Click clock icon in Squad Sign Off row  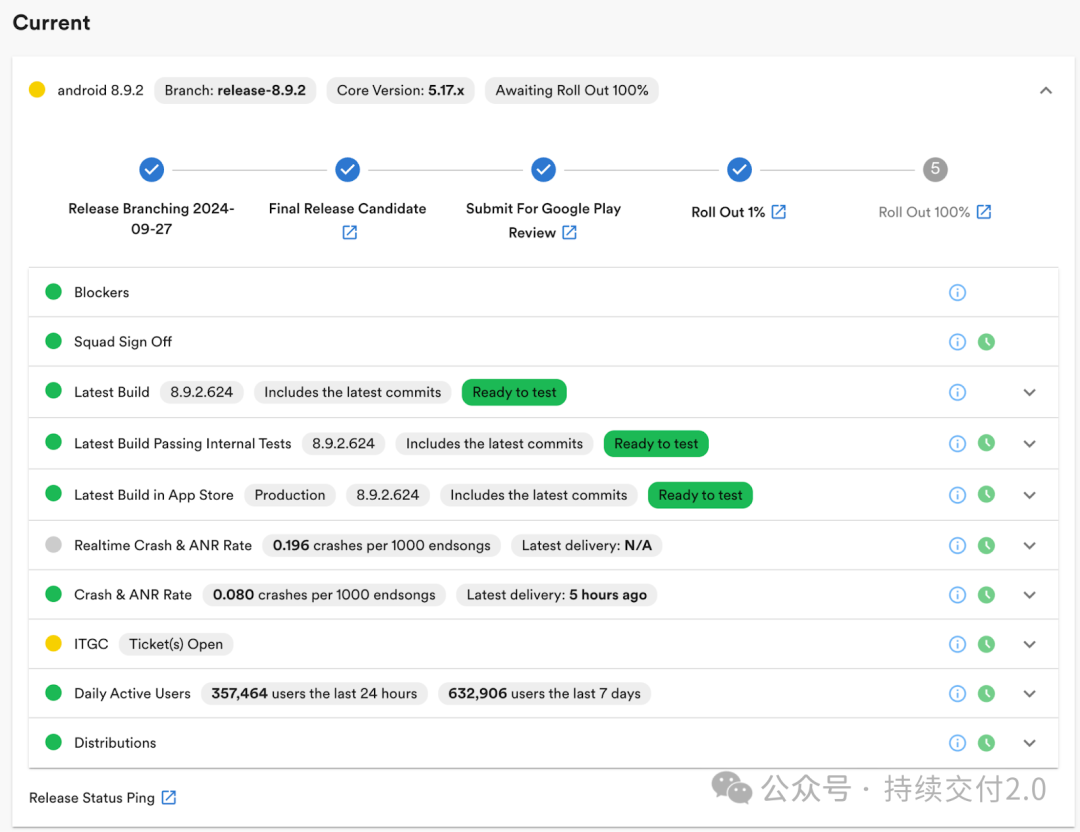pos(986,342)
